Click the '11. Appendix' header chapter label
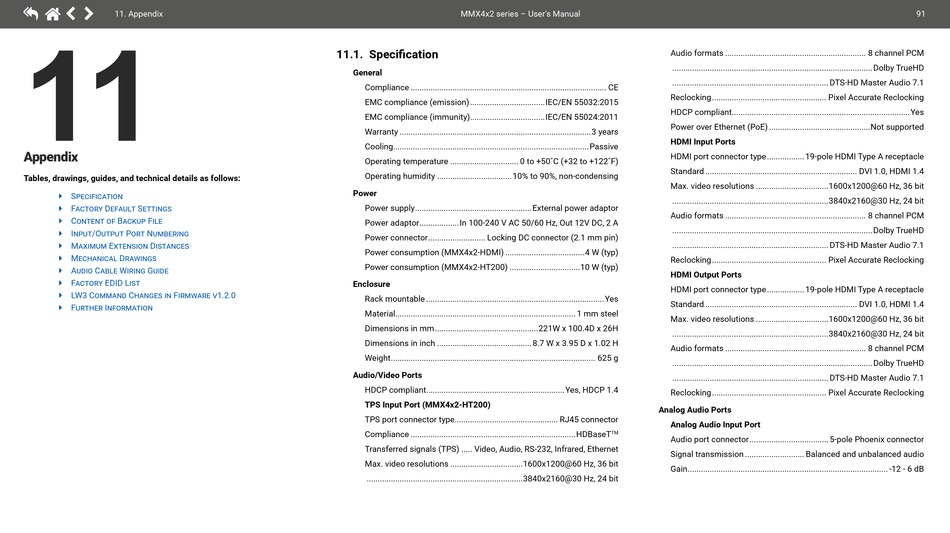Viewport: 950px width, 533px height. pyautogui.click(x=139, y=14)
